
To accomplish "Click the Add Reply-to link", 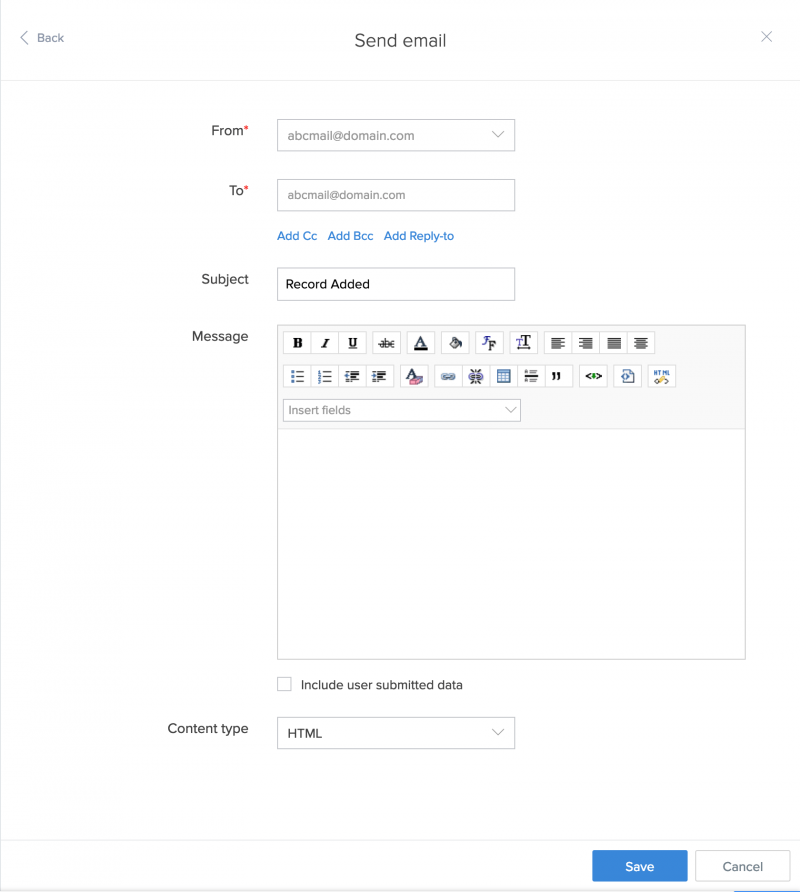I will (418, 236).
